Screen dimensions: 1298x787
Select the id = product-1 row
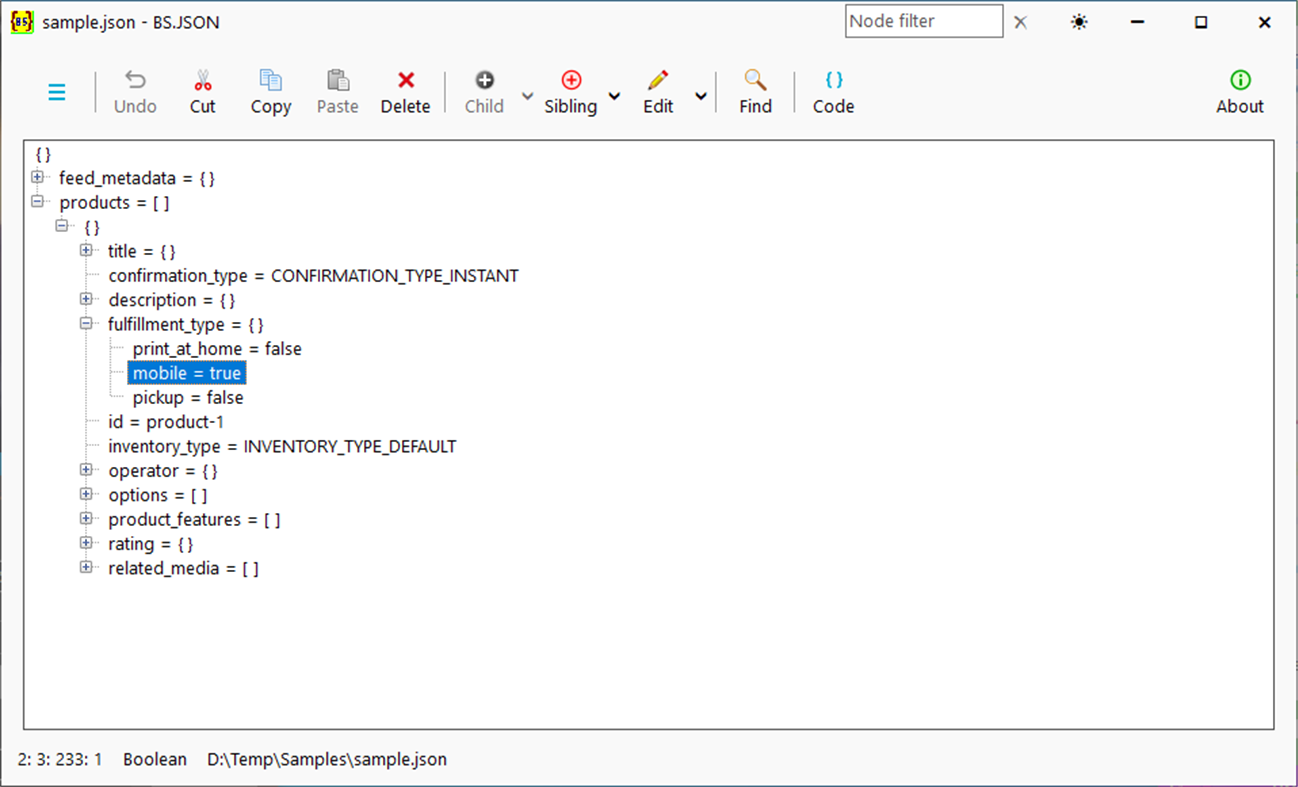166,422
